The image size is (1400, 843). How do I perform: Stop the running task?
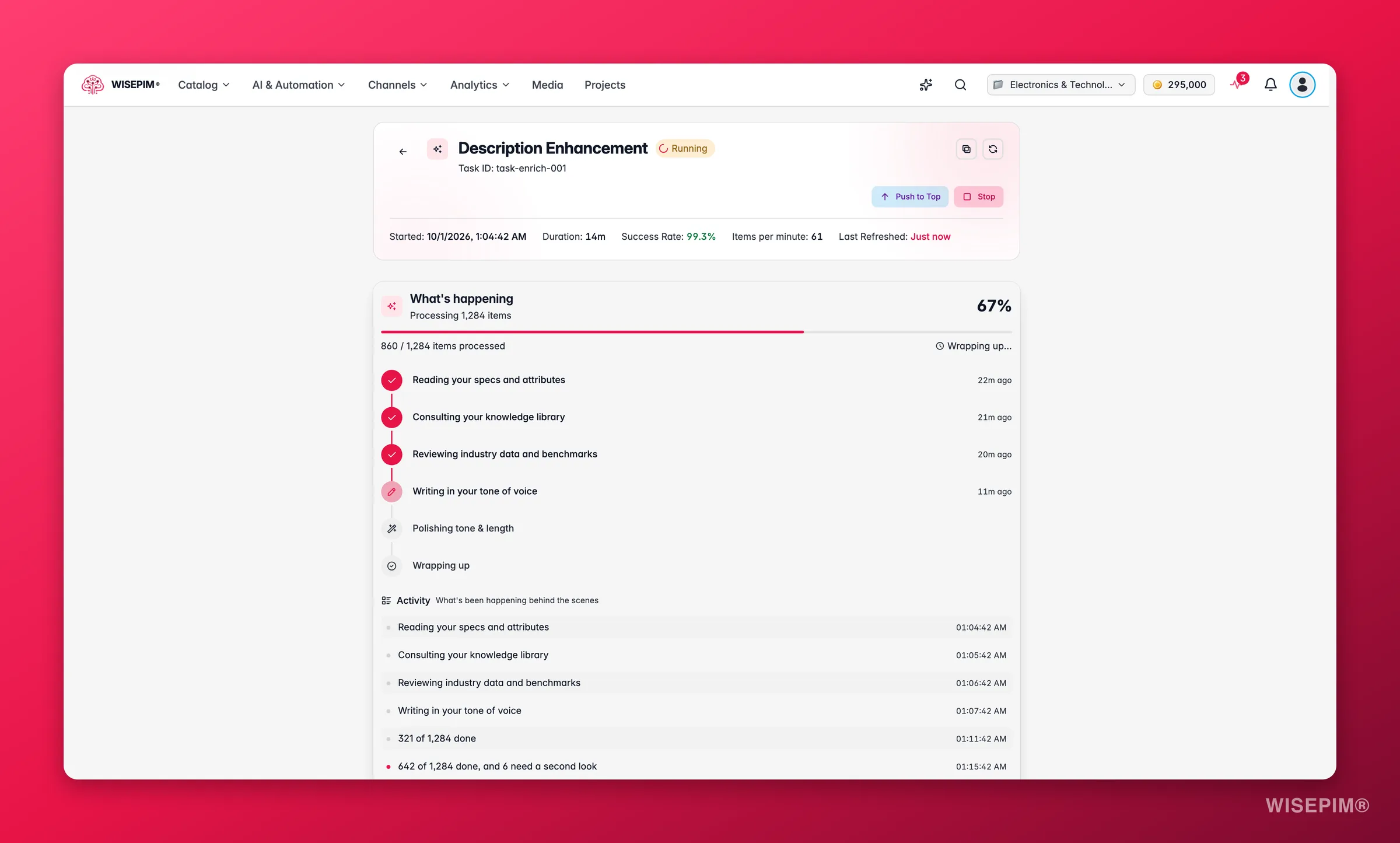tap(978, 197)
